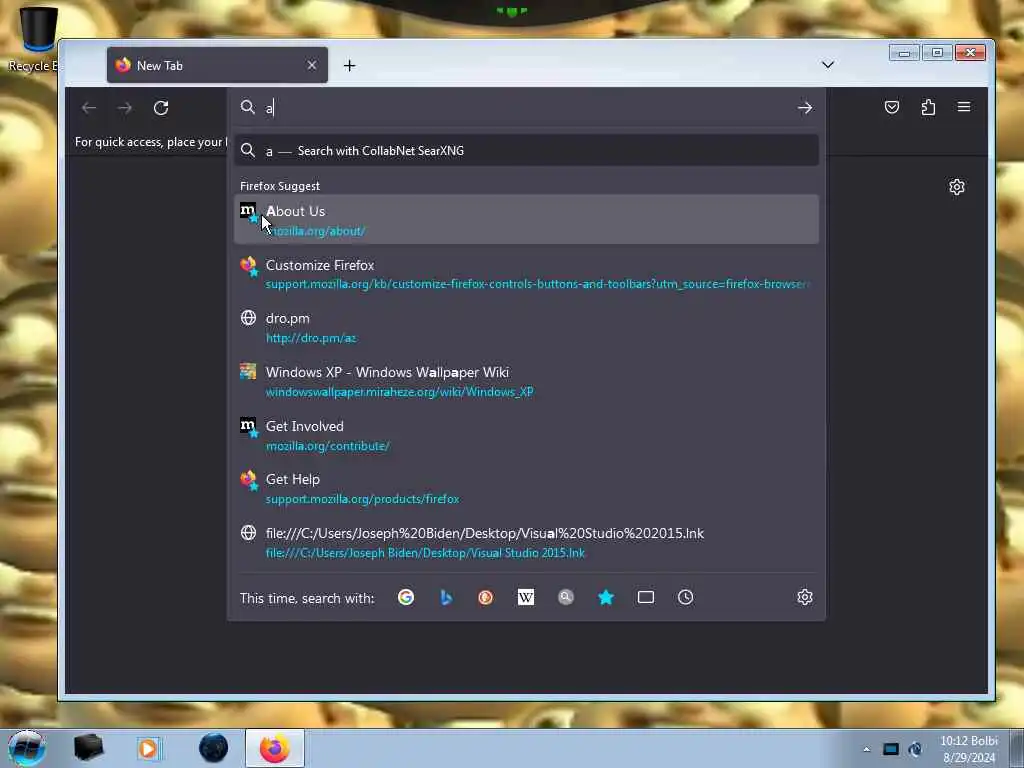Image resolution: width=1024 pixels, height=768 pixels.
Task: Search this time with Google
Action: pos(406,597)
